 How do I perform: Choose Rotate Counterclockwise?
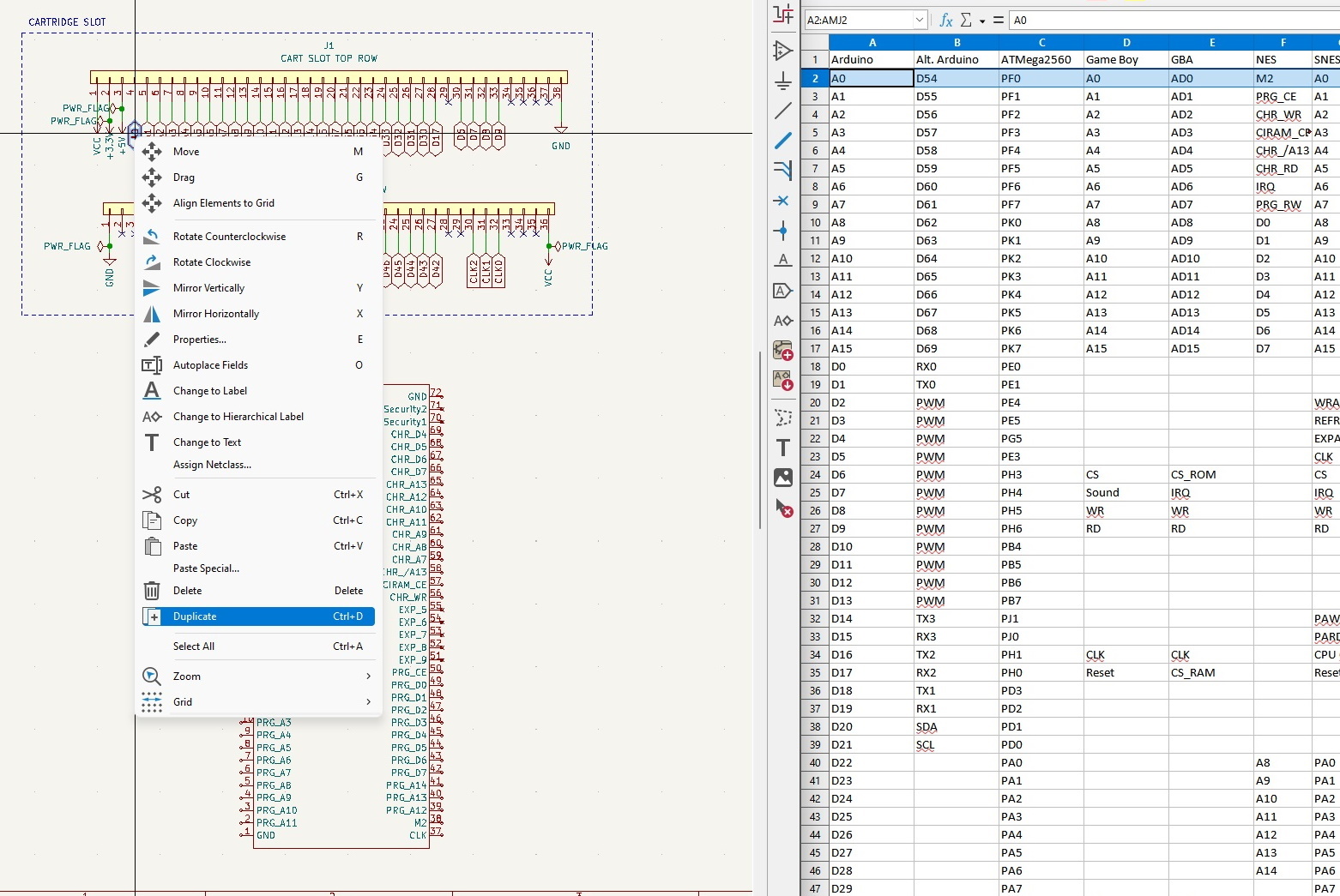coord(258,237)
